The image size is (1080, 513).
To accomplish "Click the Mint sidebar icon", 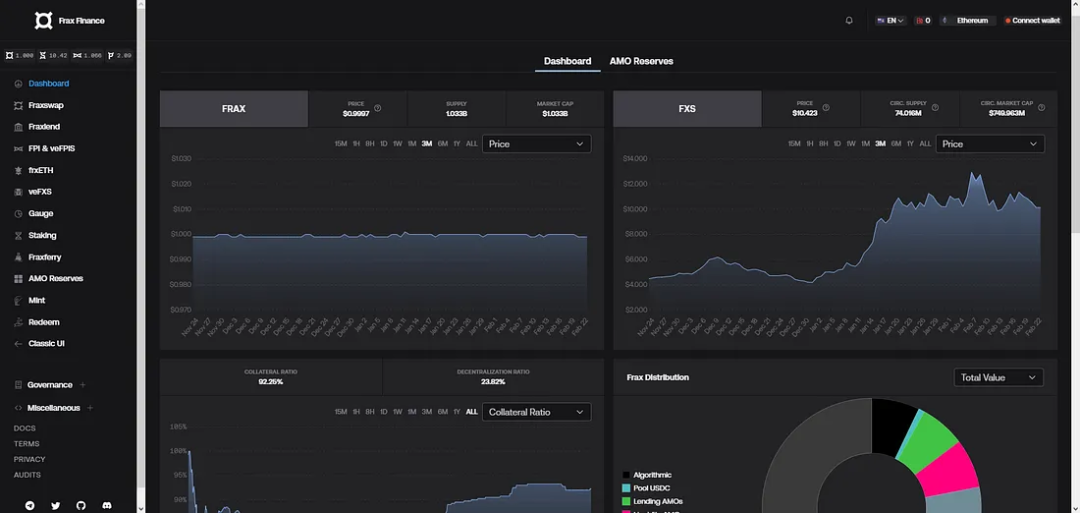I will 19,300.
